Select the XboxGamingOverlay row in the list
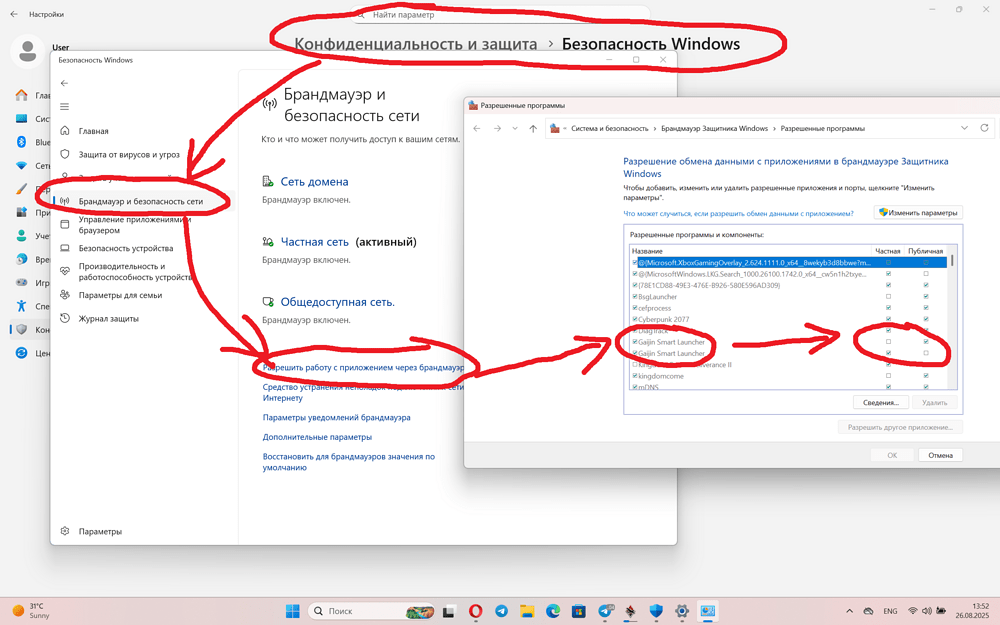1000x625 pixels. (789, 262)
